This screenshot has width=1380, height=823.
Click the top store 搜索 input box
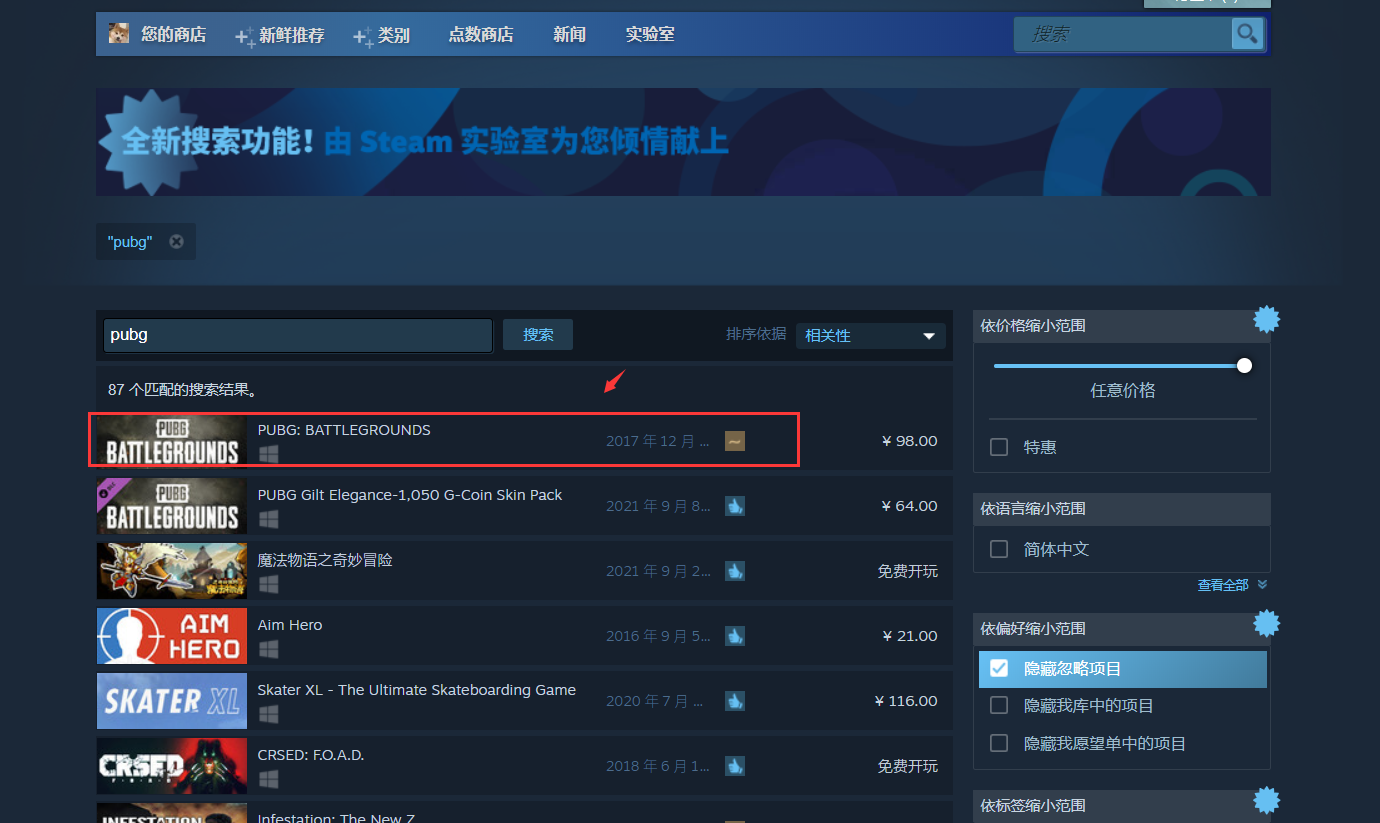tap(1122, 34)
